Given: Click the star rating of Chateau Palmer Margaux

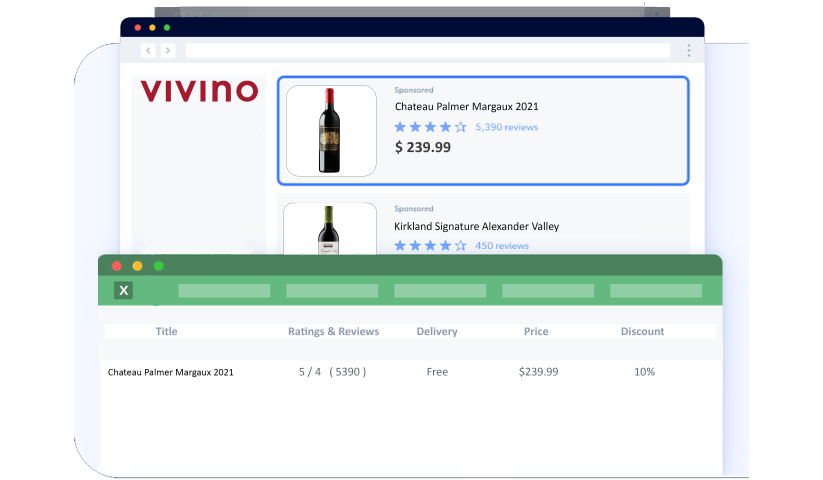Looking at the screenshot, I should 430,127.
